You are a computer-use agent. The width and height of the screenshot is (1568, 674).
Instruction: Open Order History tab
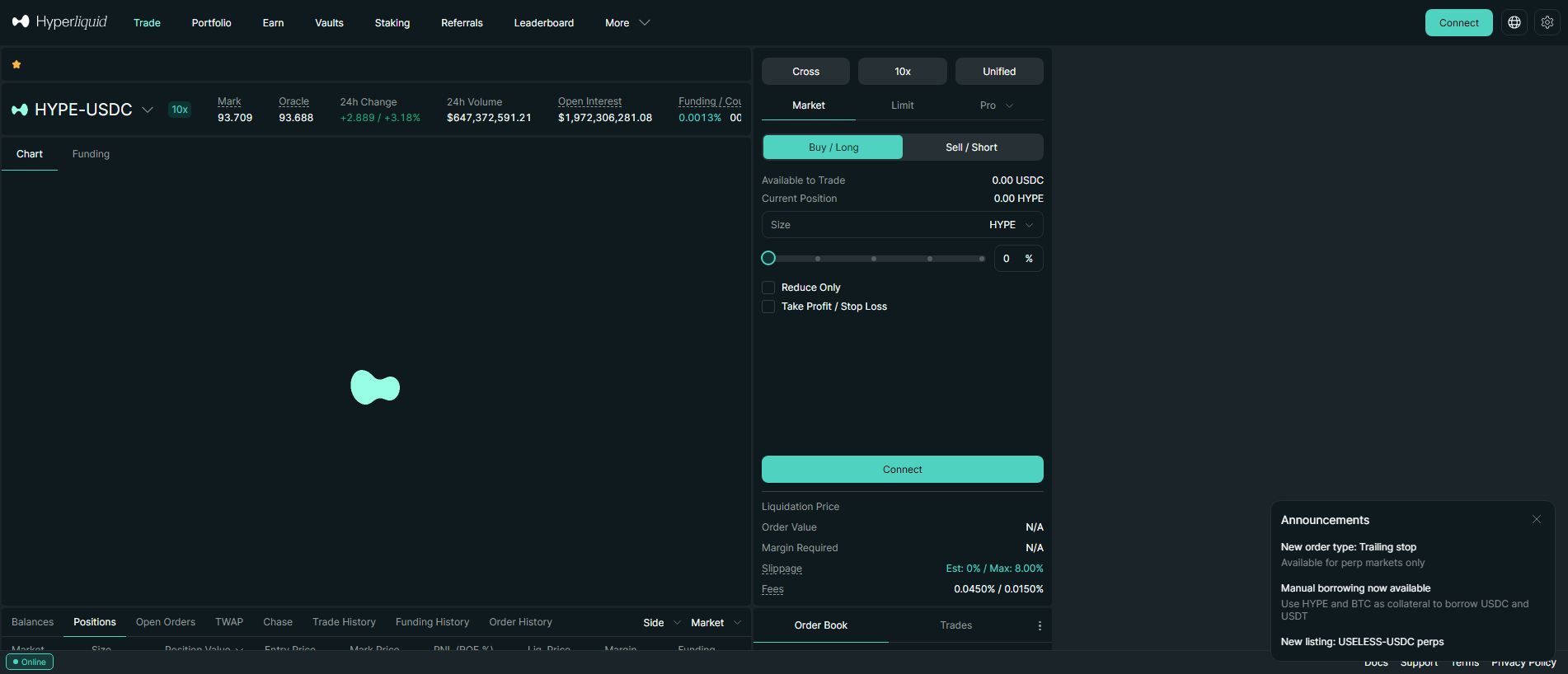pos(520,622)
